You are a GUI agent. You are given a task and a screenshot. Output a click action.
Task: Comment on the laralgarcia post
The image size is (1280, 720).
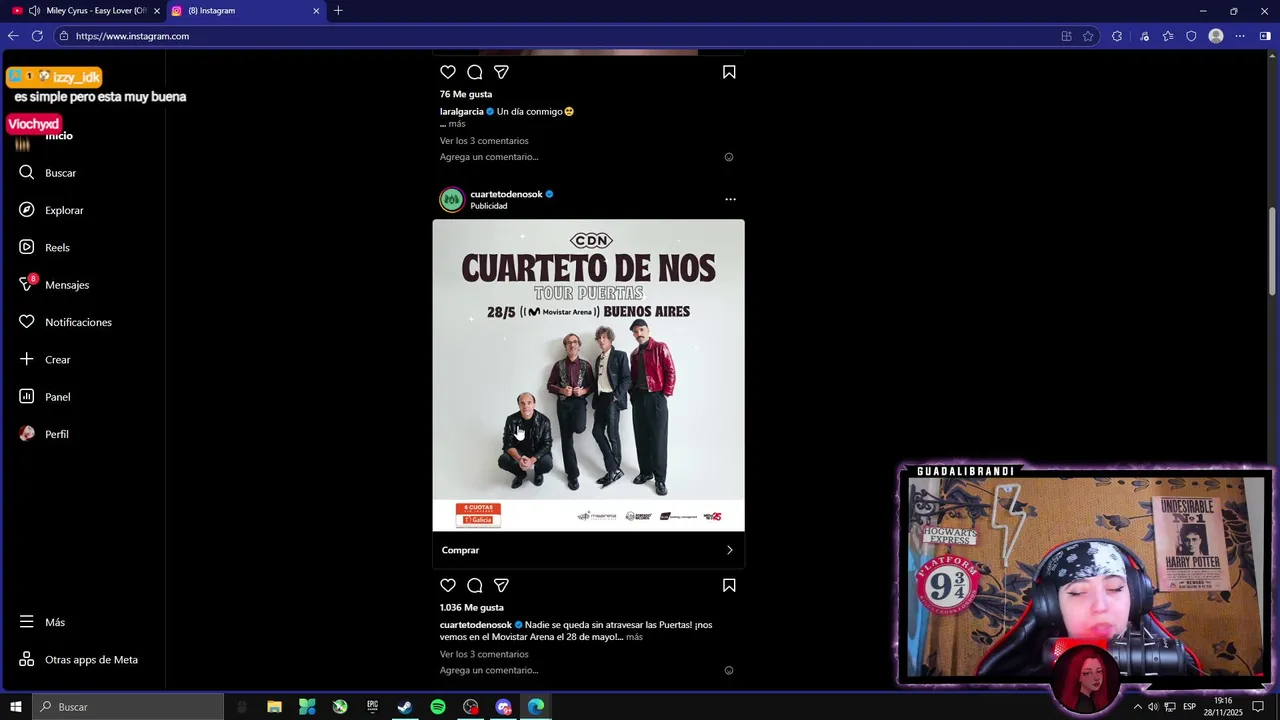tap(475, 72)
